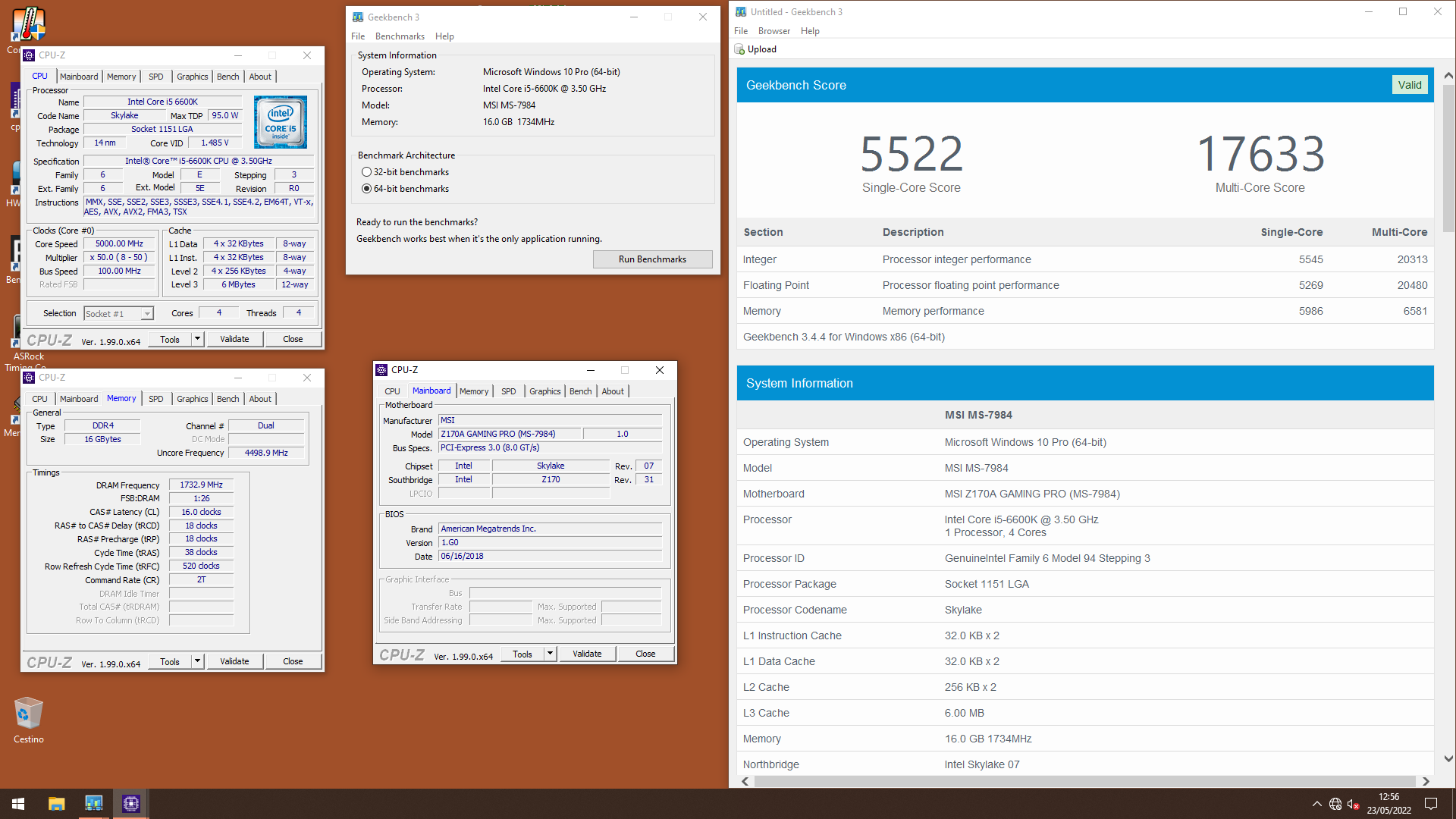
Task: Click Close in the CPU-Z Mainboard window
Action: point(645,654)
